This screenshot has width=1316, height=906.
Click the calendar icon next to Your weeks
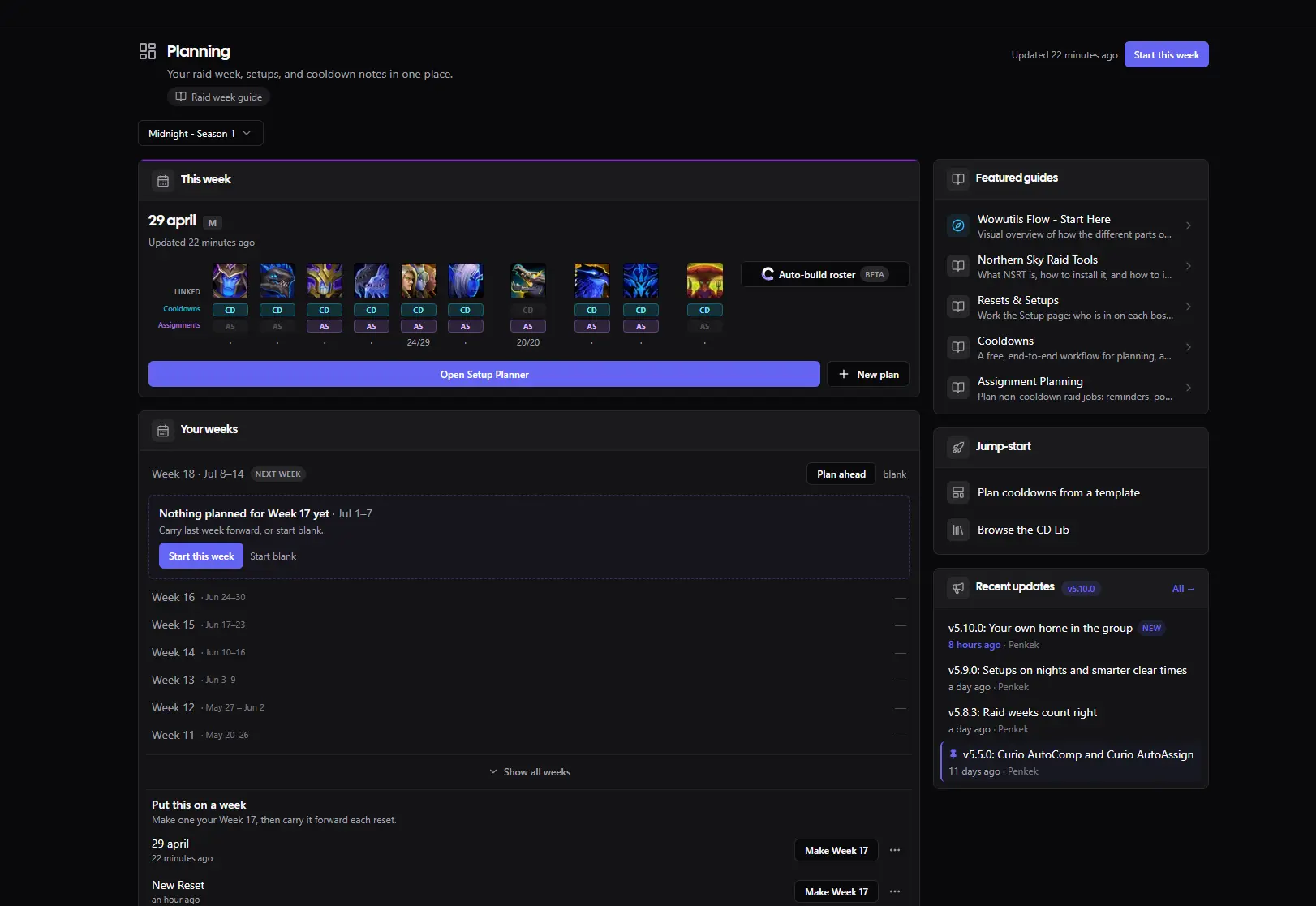163,430
